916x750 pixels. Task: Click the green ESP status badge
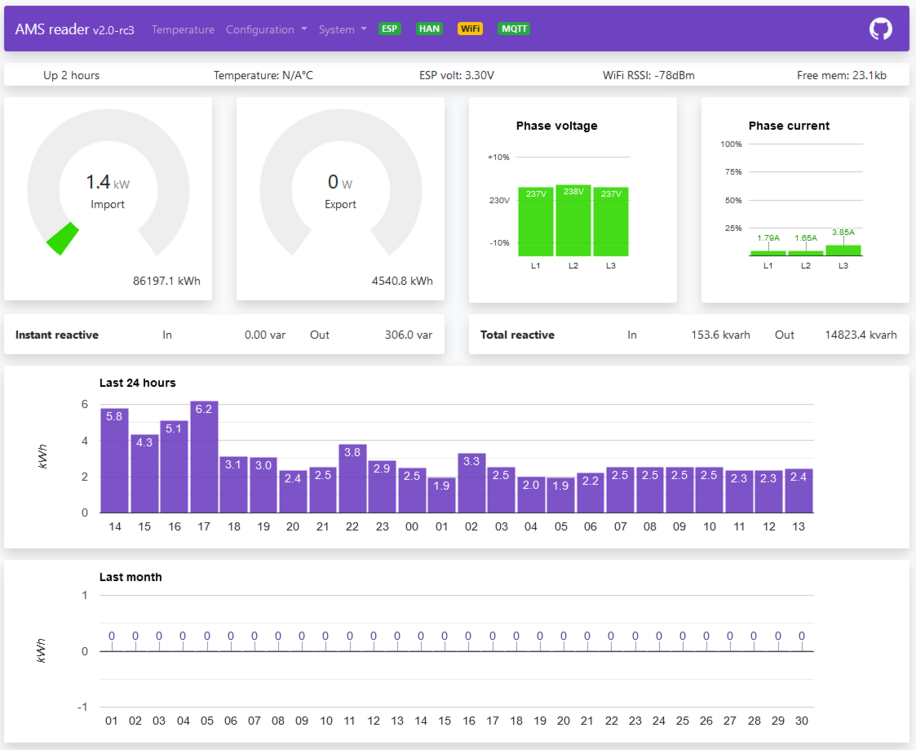coord(390,29)
